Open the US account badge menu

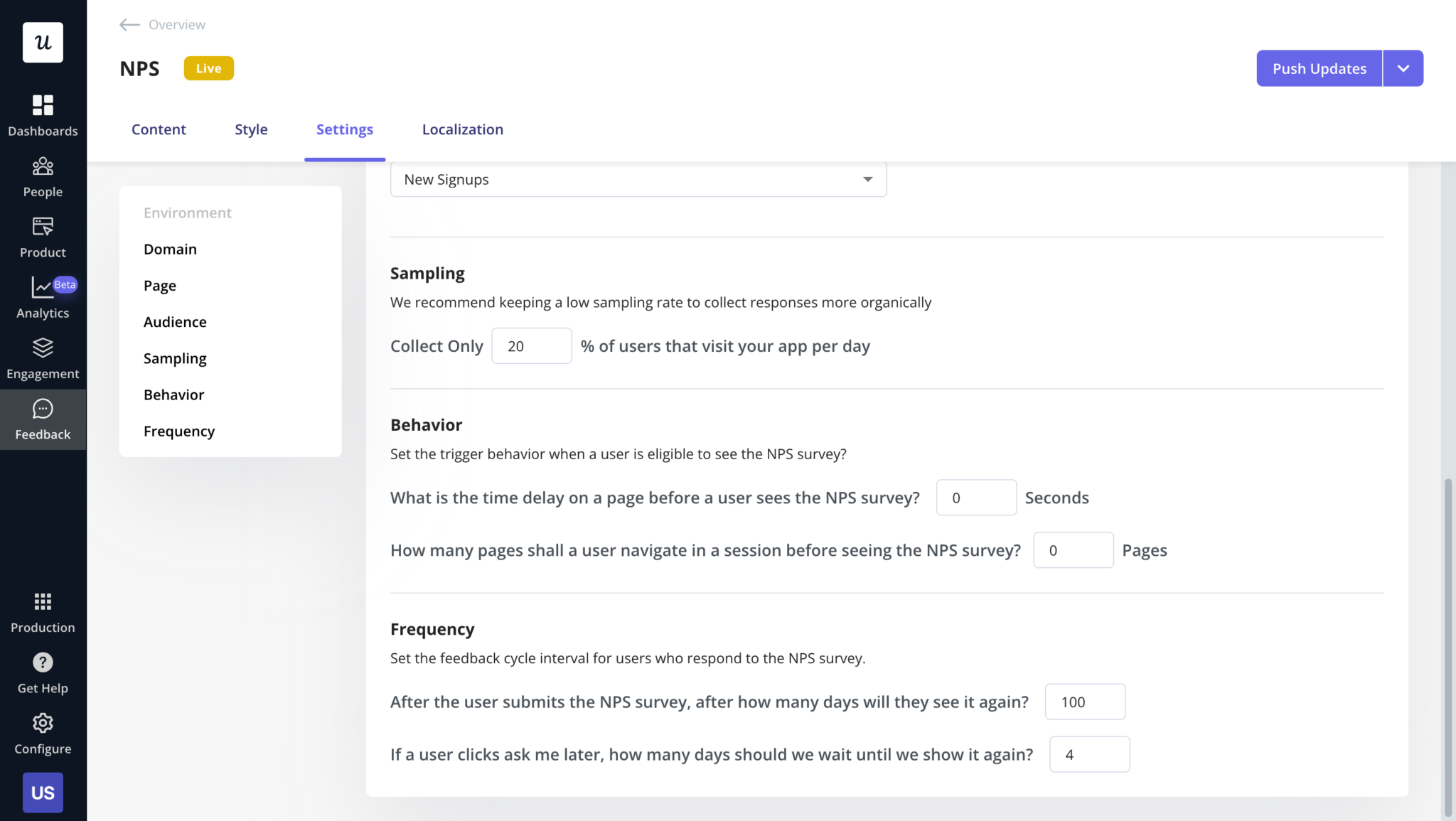tap(43, 793)
